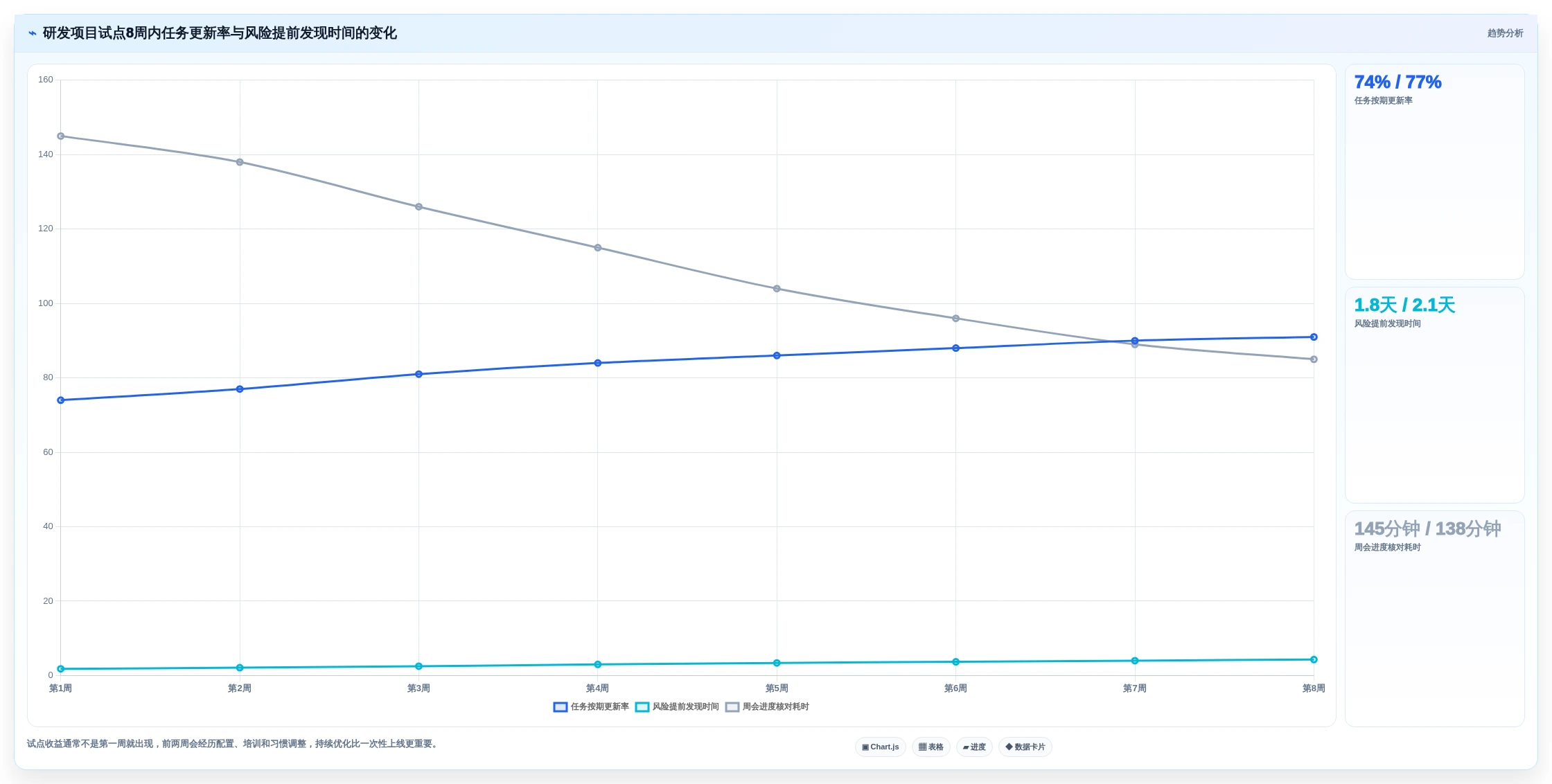Select the 145分钟 / 138分钟 value card

point(1434,618)
